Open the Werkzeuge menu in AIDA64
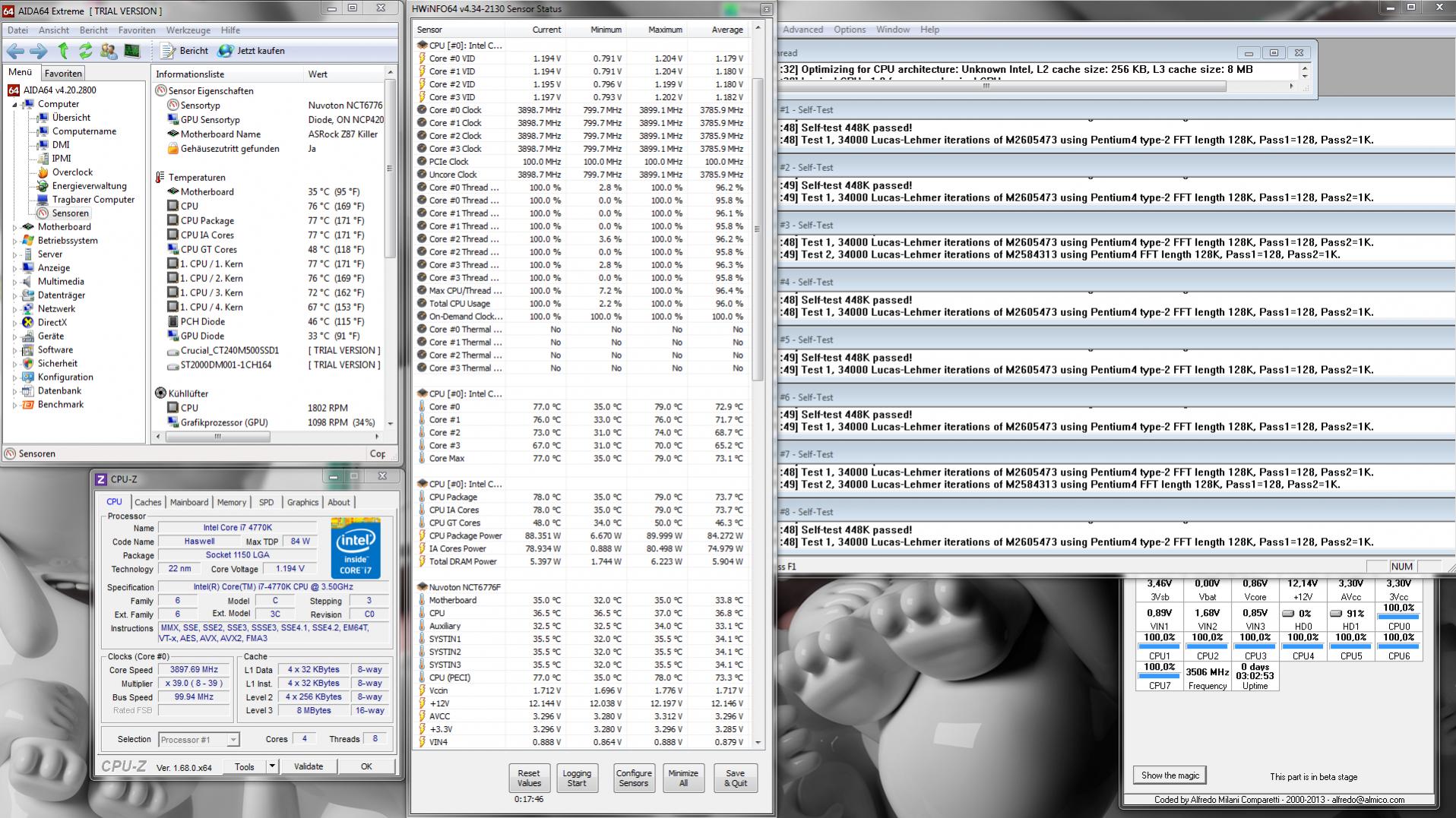 188,30
